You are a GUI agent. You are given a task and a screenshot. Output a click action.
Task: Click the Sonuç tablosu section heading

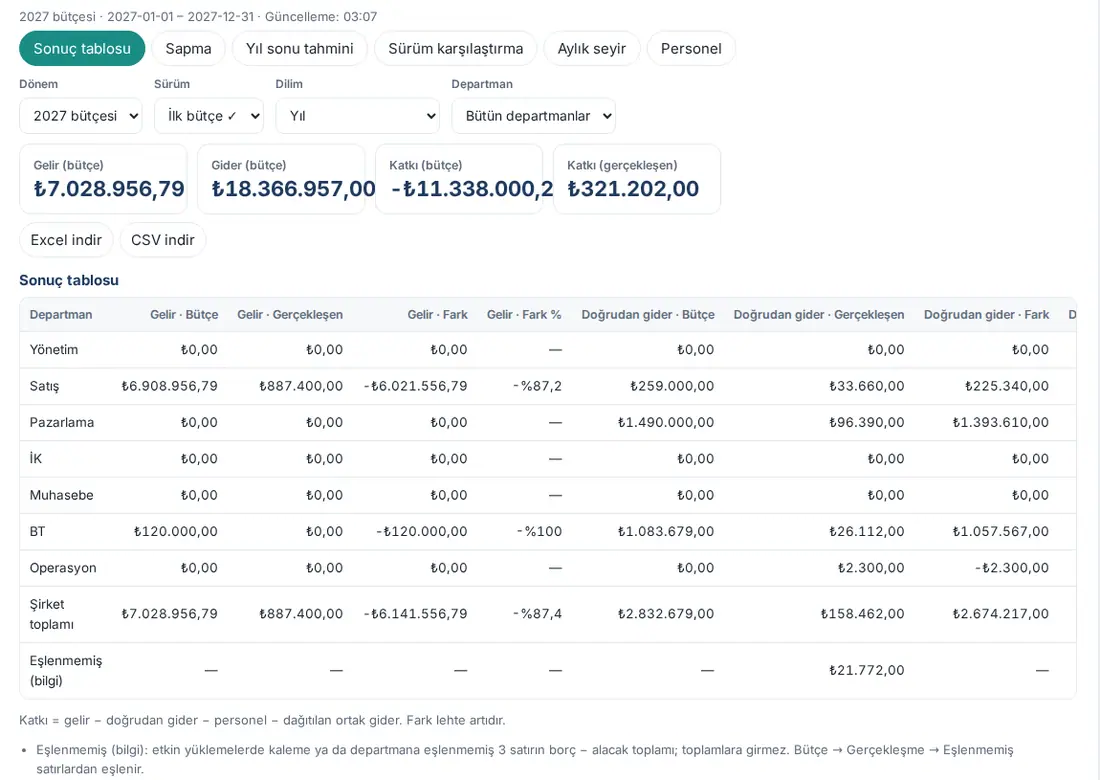(x=69, y=280)
